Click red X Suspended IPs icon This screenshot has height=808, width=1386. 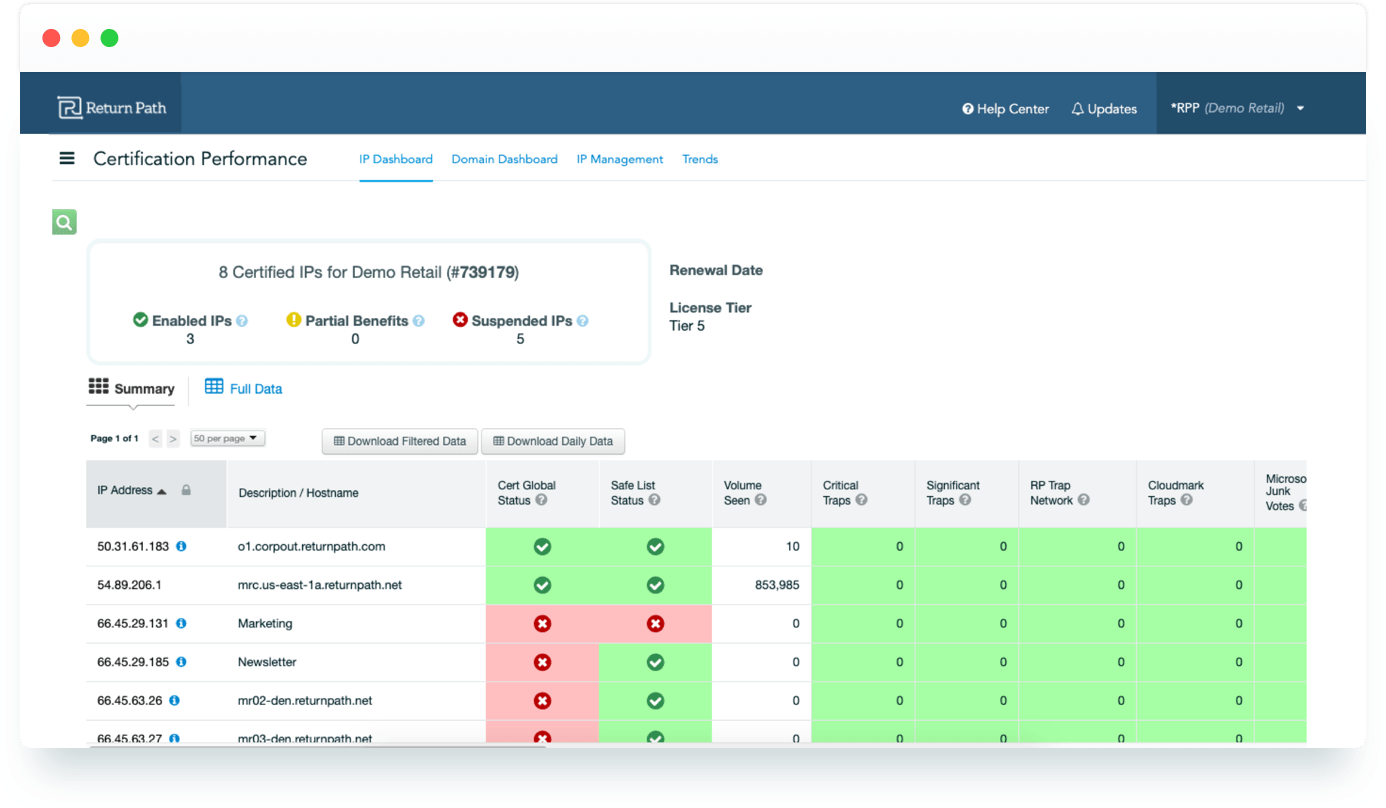[x=460, y=320]
